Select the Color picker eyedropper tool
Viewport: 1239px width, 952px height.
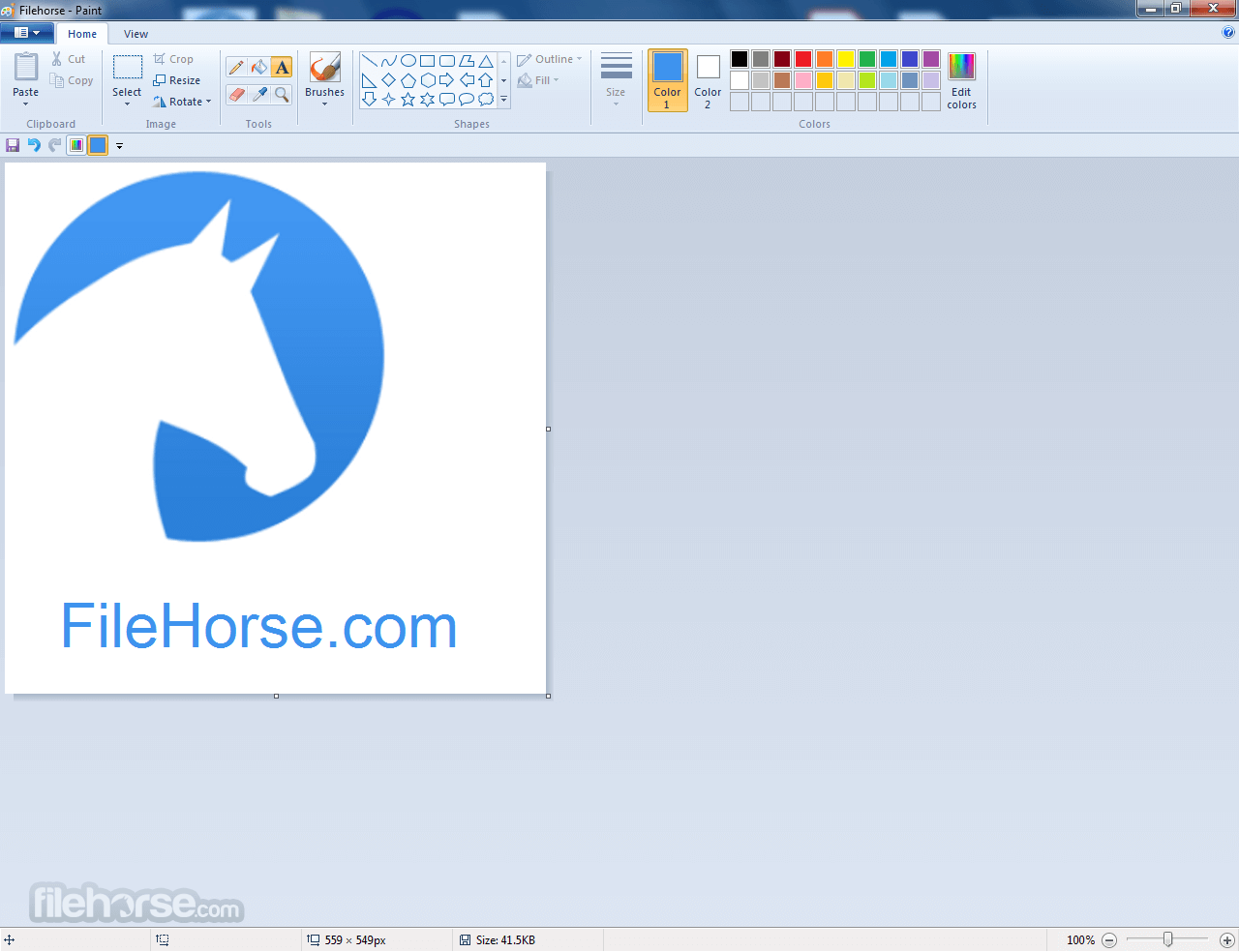[x=258, y=94]
